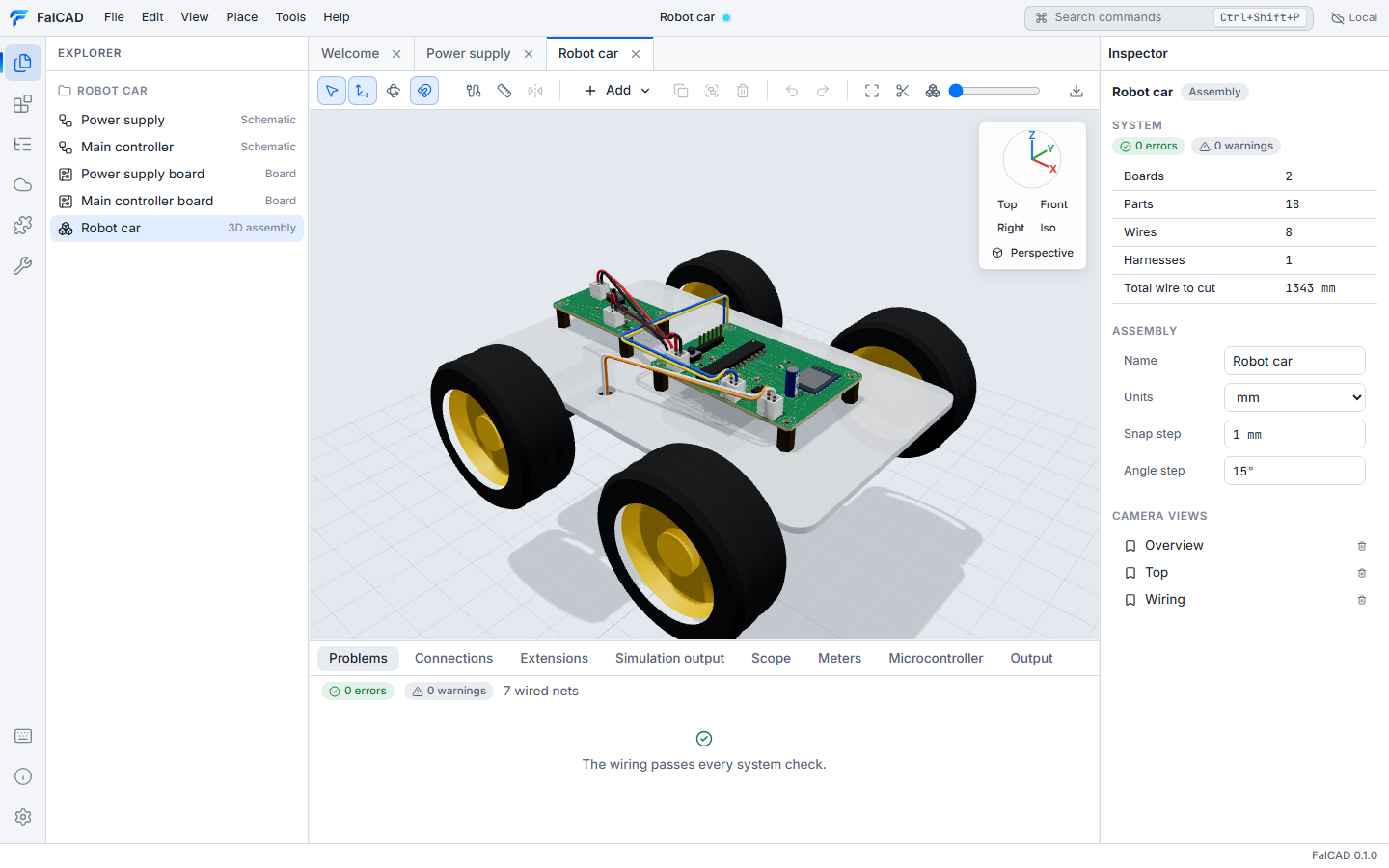Image resolution: width=1389 pixels, height=868 pixels.
Task: Click the export download icon
Action: pos(1076,91)
